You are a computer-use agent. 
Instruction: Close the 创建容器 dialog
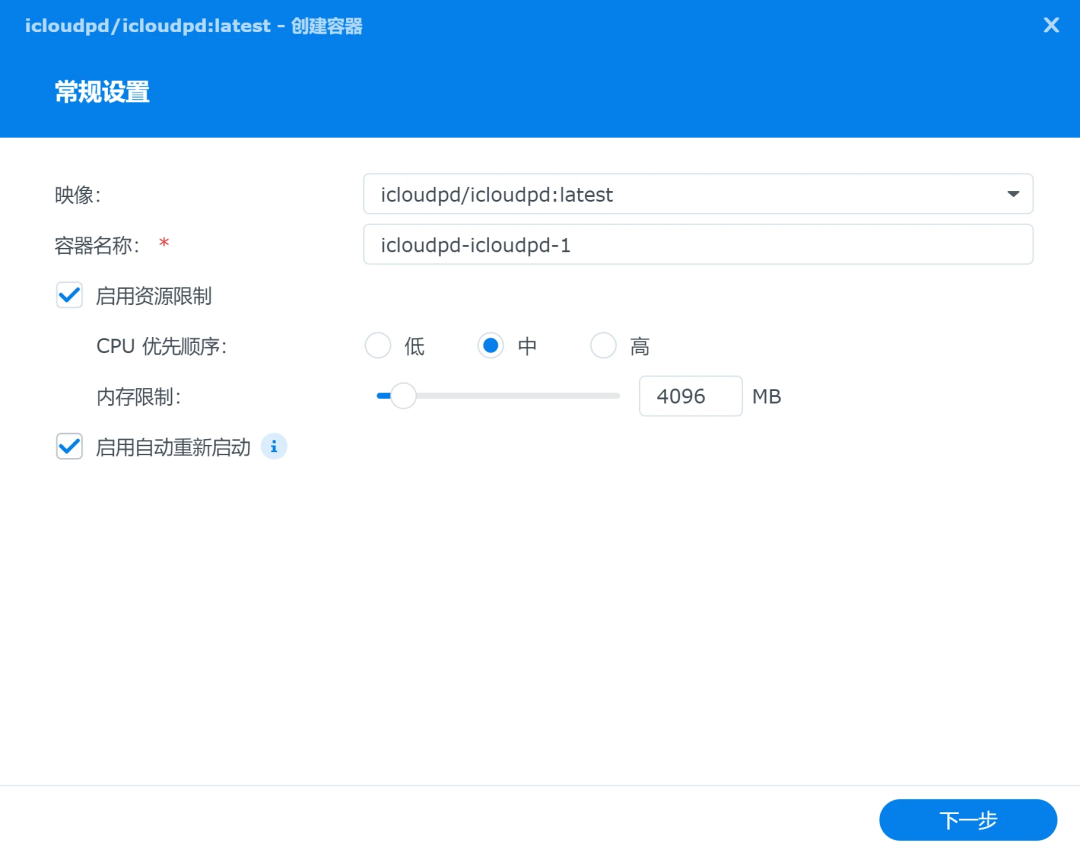tap(1050, 25)
